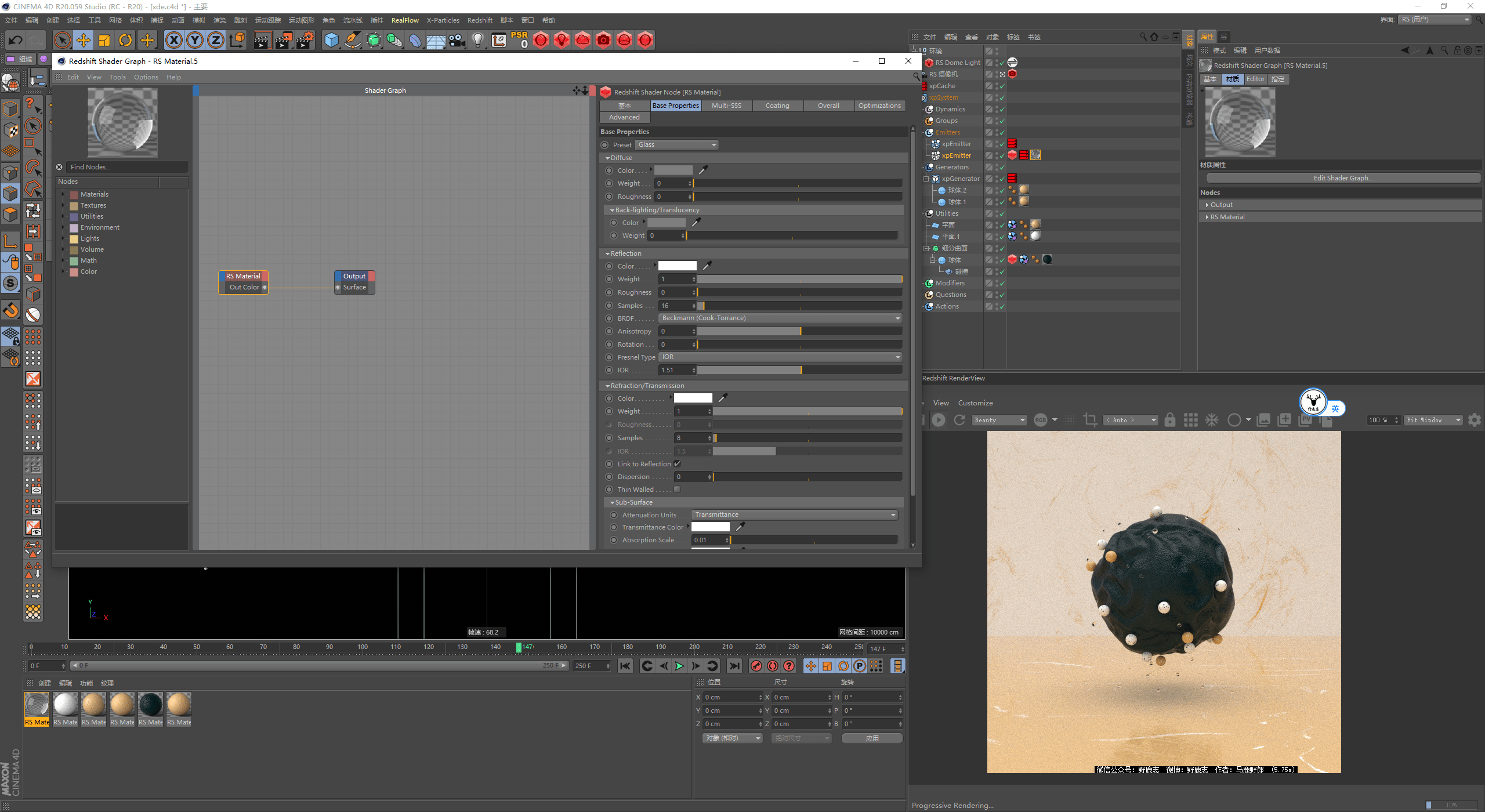Expand the Textures node category

click(x=64, y=205)
